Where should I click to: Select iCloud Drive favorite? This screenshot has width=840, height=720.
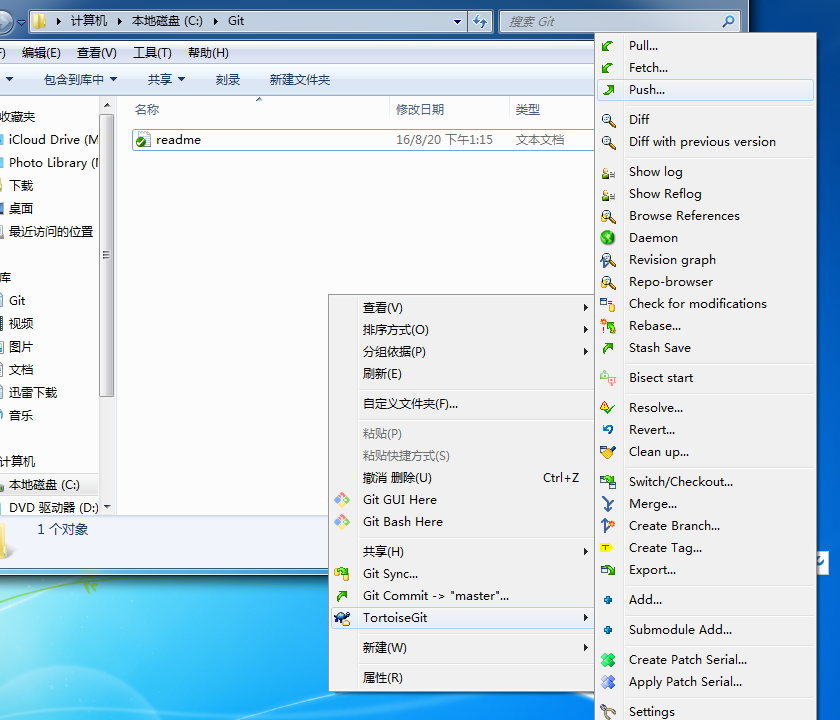[52, 140]
